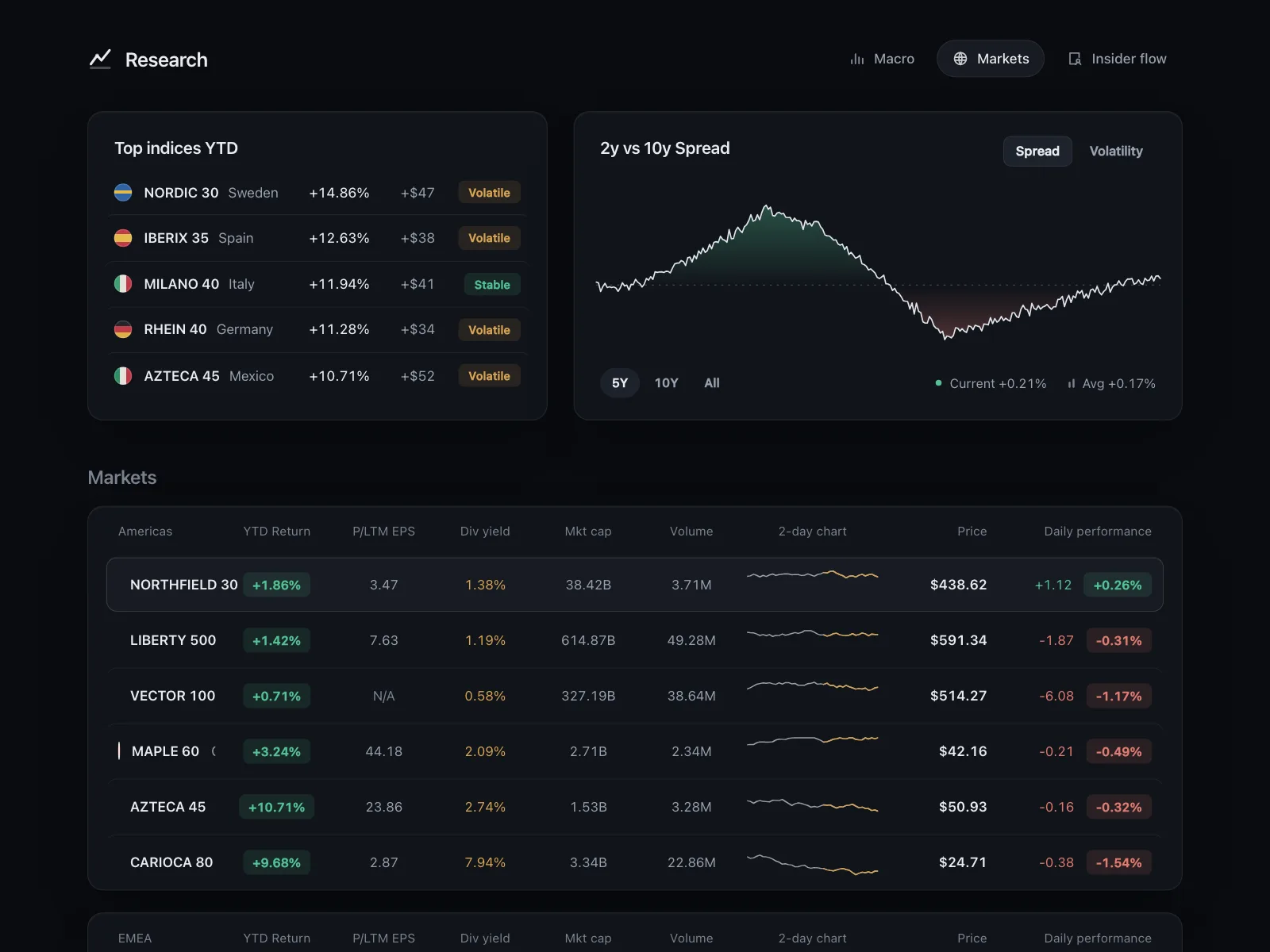This screenshot has width=1270, height=952.
Task: Click the +0.71% YTD badge for VECTOR 100
Action: coord(276,696)
